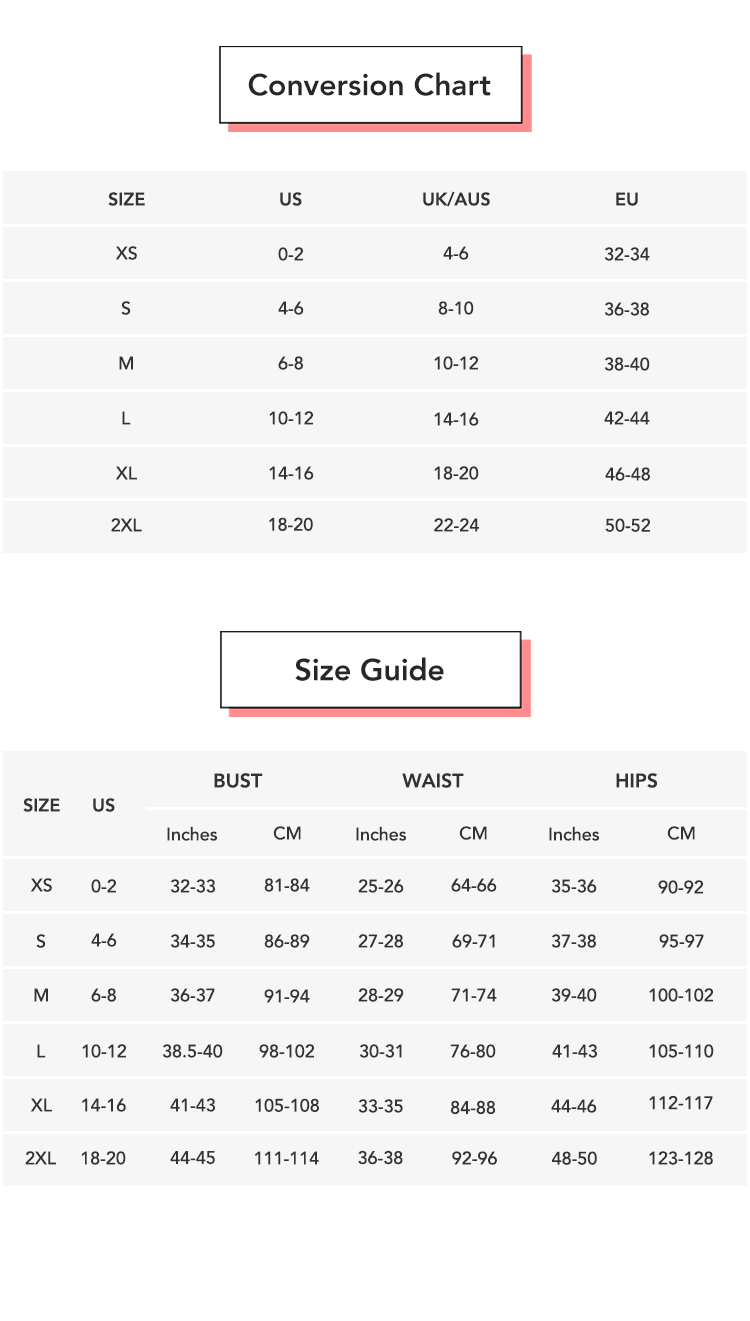Click the bust inches value 38.5-40

[x=192, y=1051]
